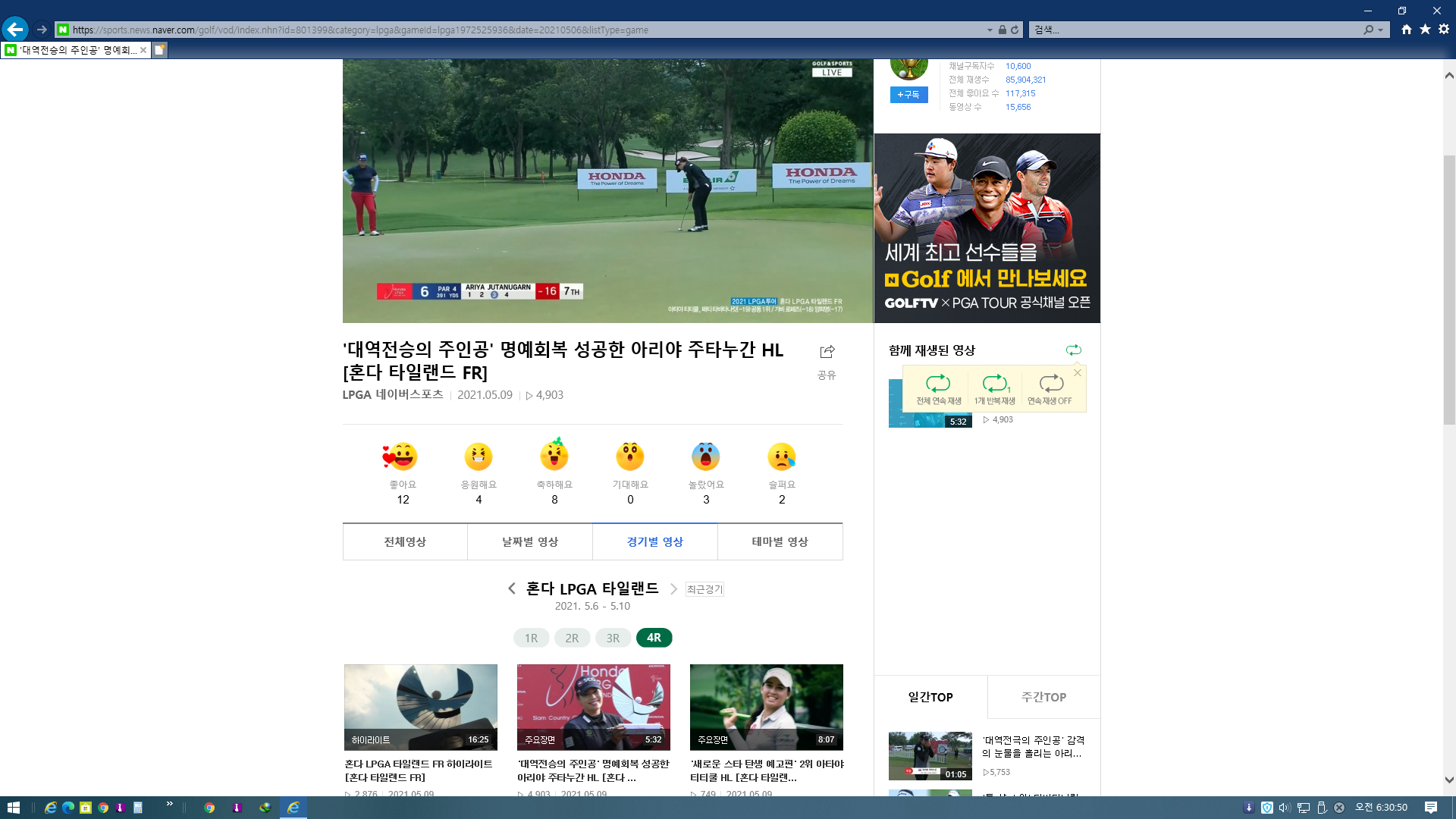
Task: Click the 최근경기 button
Action: 704,589
